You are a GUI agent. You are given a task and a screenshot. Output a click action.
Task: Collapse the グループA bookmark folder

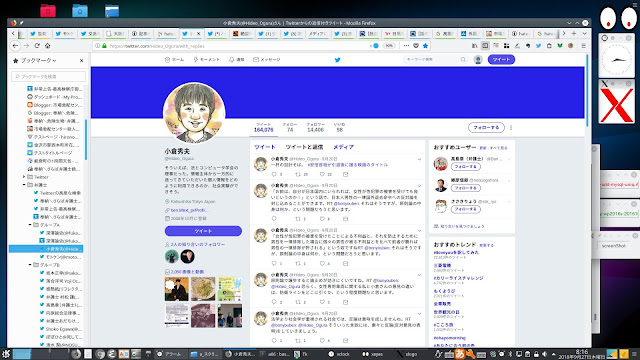pos(30,225)
